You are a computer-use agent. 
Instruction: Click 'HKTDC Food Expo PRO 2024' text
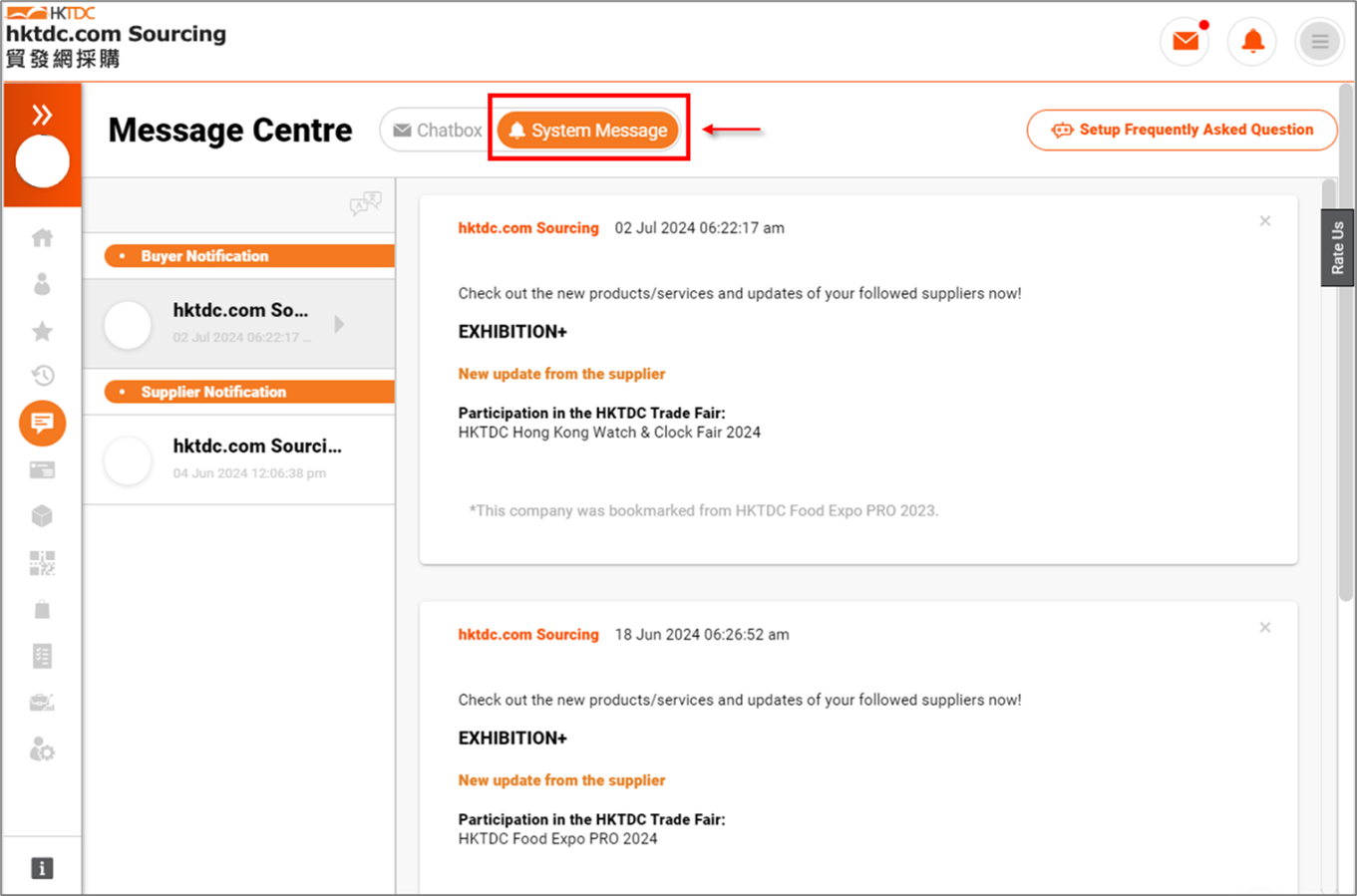coord(557,839)
